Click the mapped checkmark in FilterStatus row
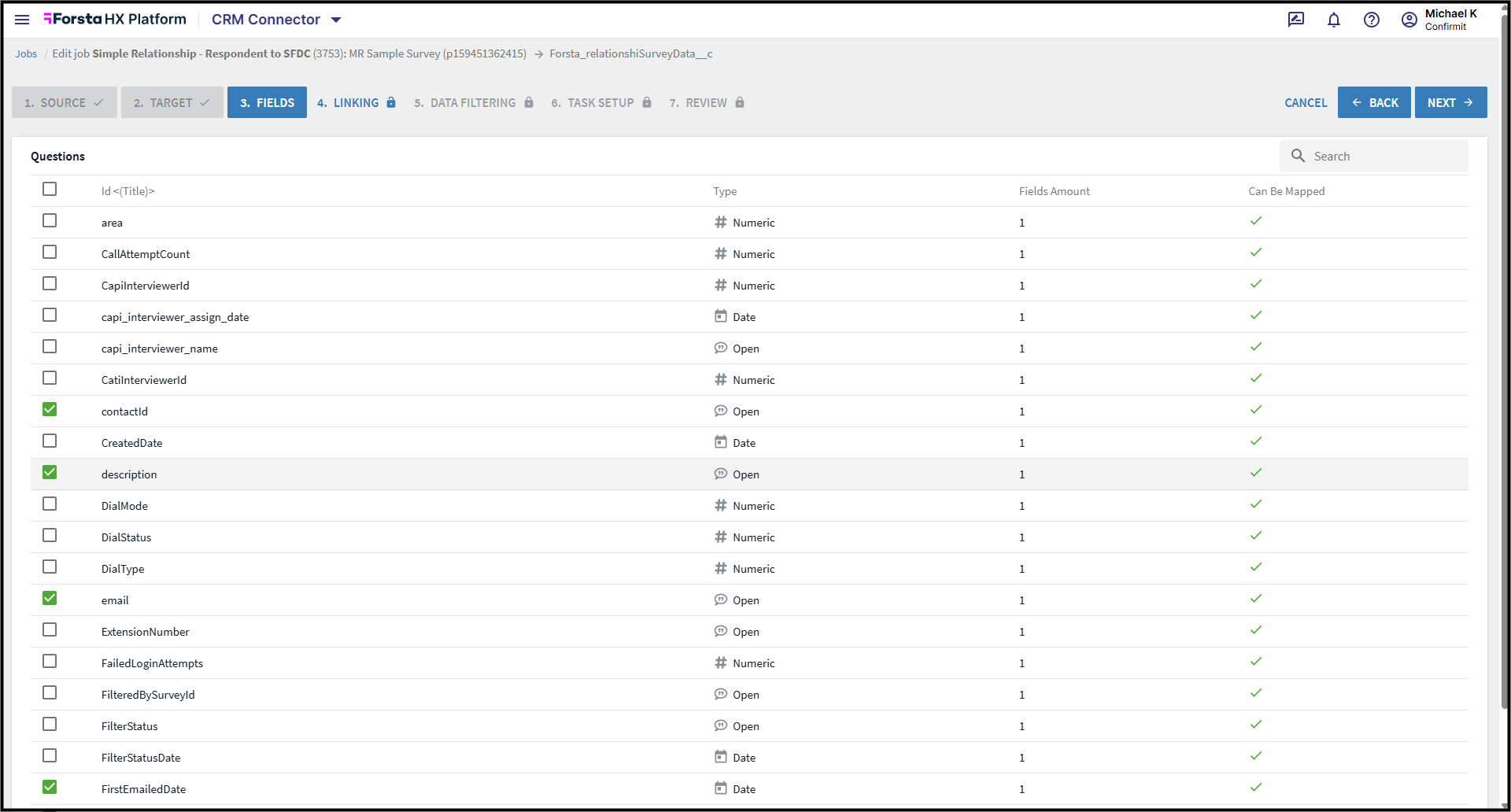This screenshot has width=1511, height=812. pos(1256,725)
